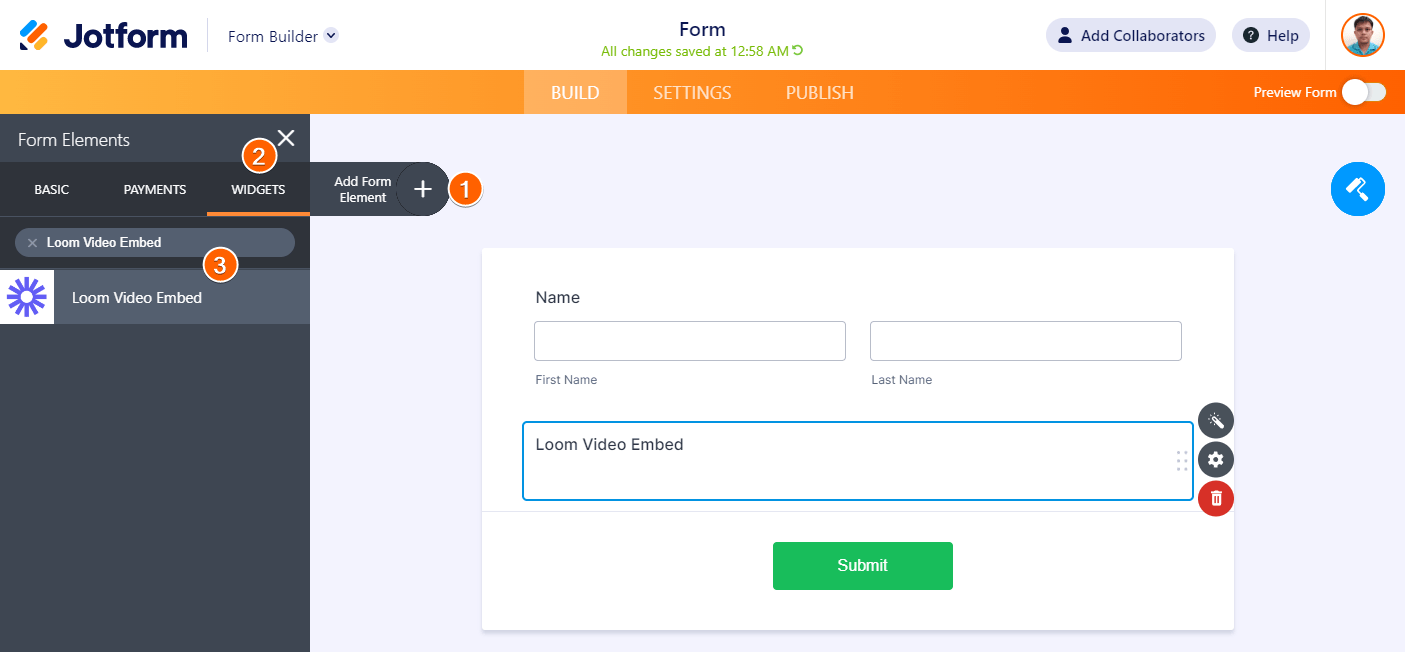Select the BASIC elements tab
The width and height of the screenshot is (1405, 652).
tap(52, 189)
